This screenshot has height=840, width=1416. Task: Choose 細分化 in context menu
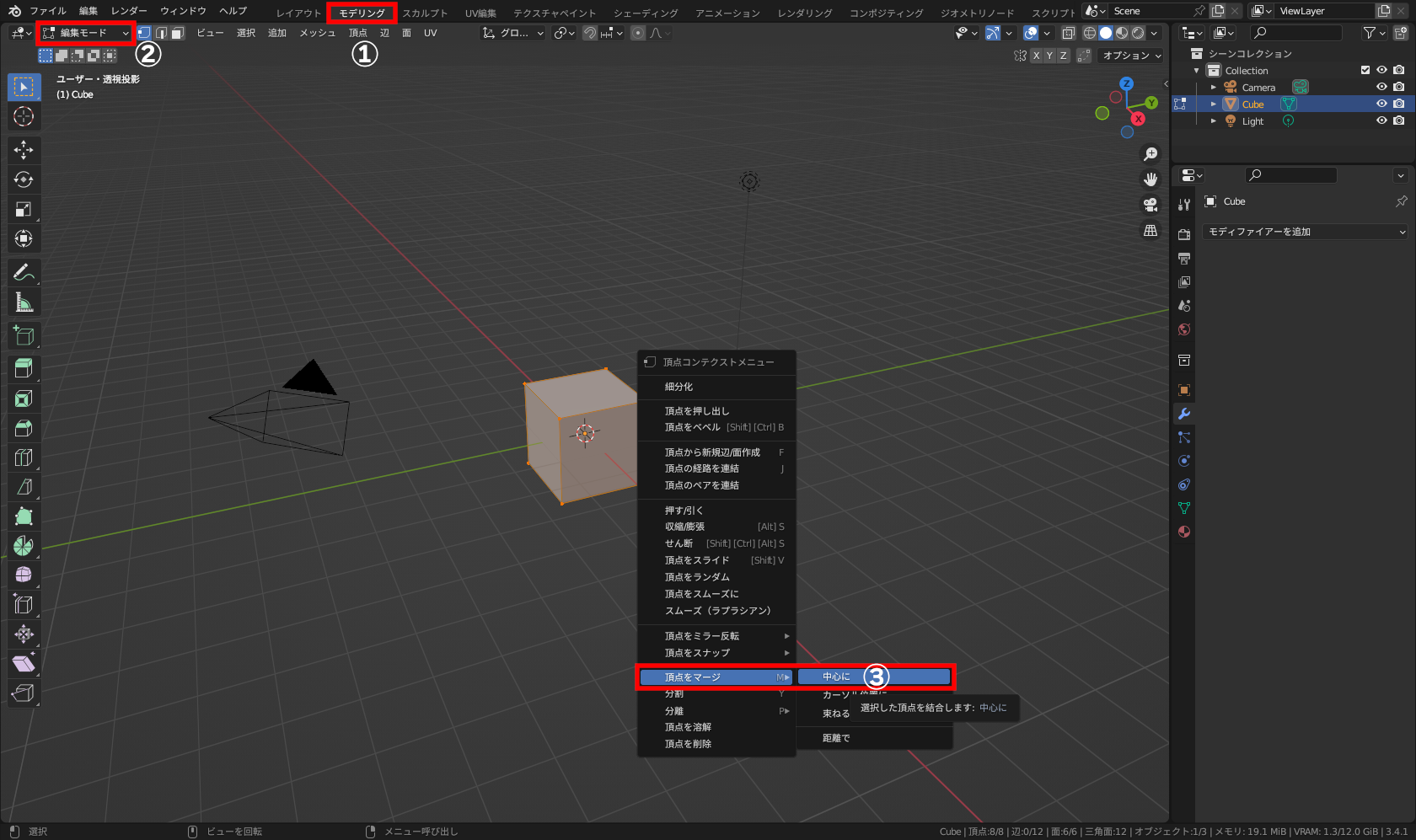[x=716, y=387]
